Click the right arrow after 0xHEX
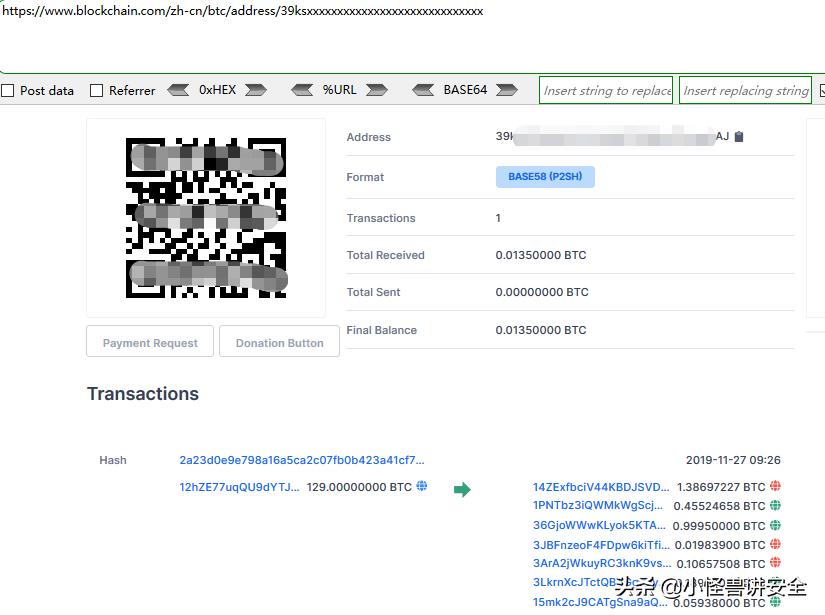This screenshot has height=615, width=825. pyautogui.click(x=256, y=90)
